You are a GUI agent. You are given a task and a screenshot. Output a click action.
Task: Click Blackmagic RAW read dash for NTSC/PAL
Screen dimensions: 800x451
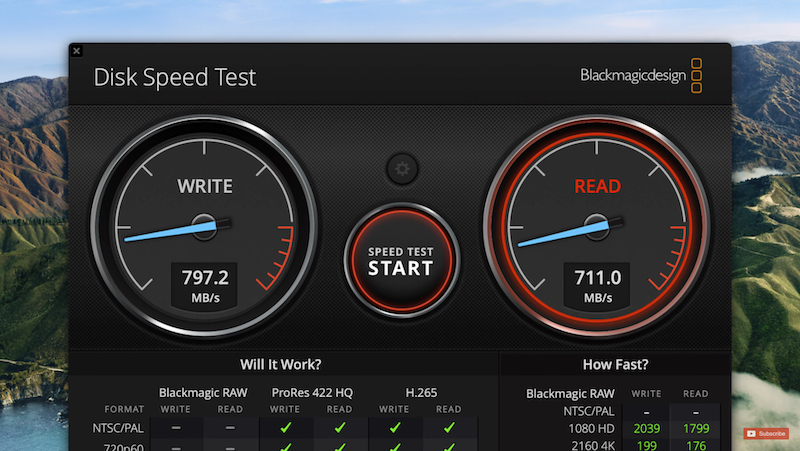[x=230, y=428]
